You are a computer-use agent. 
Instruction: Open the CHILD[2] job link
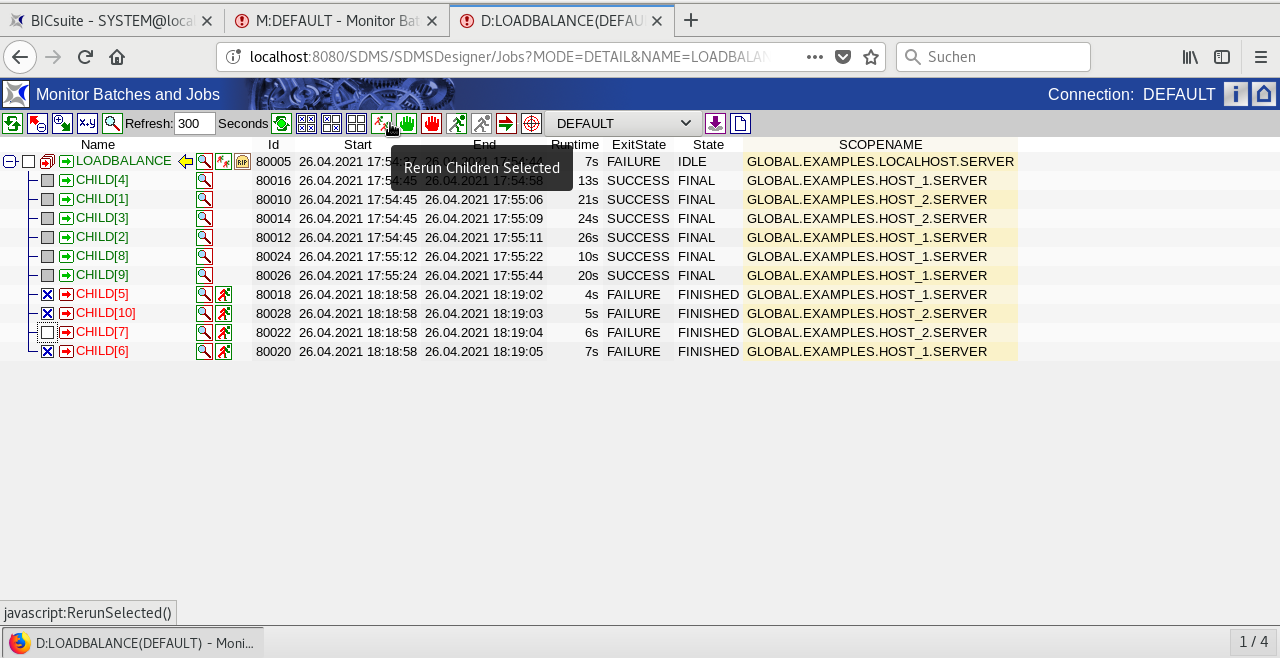pyautogui.click(x=102, y=237)
